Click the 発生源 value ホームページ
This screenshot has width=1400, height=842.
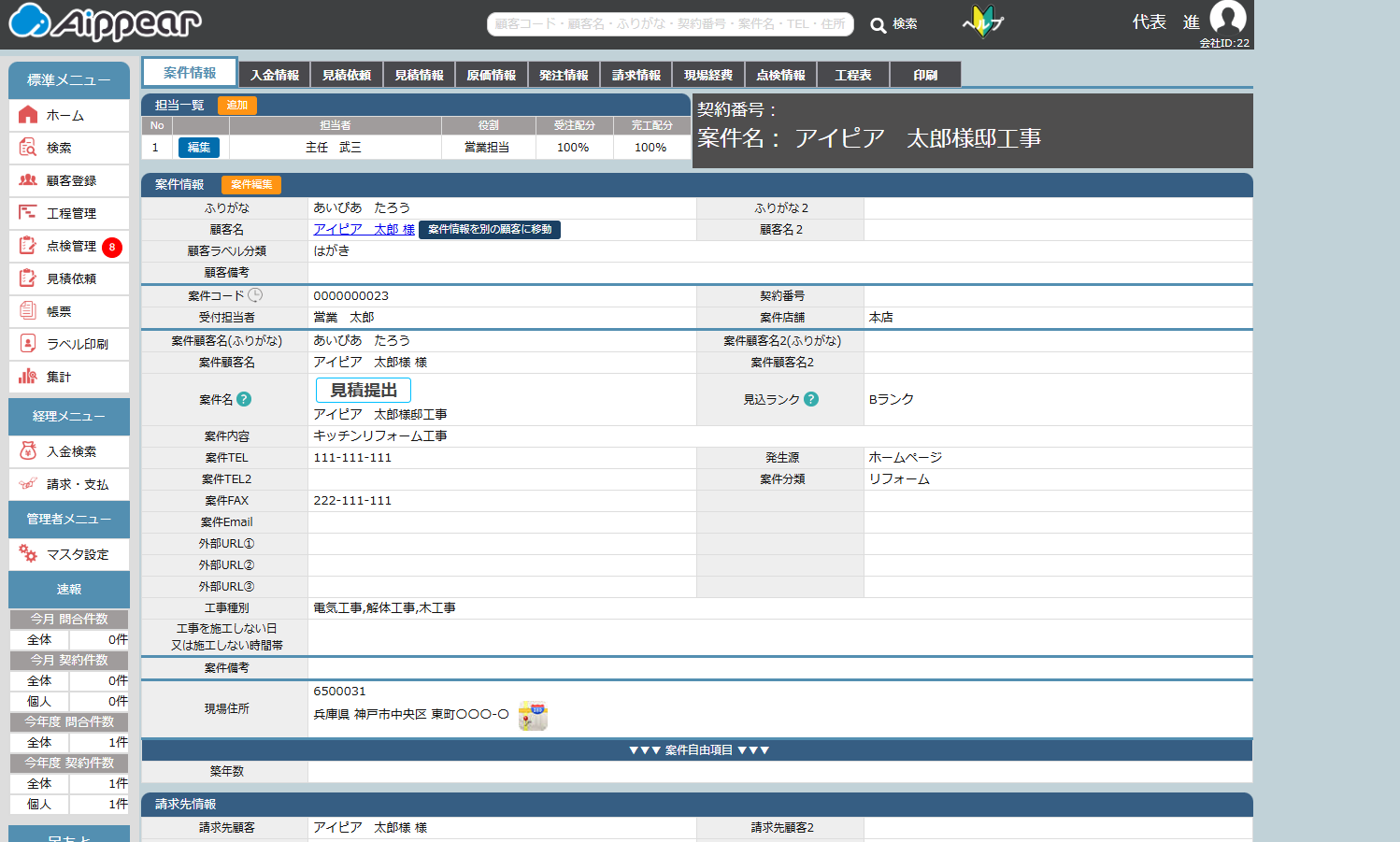[906, 458]
